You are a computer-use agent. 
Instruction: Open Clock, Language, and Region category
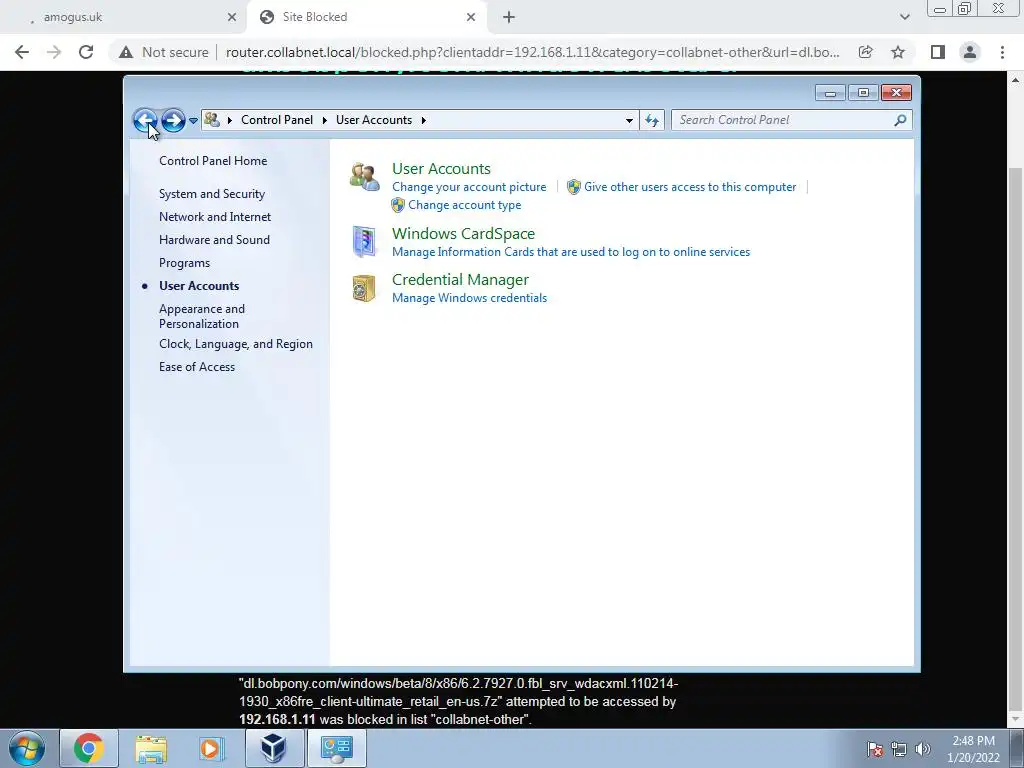point(236,344)
